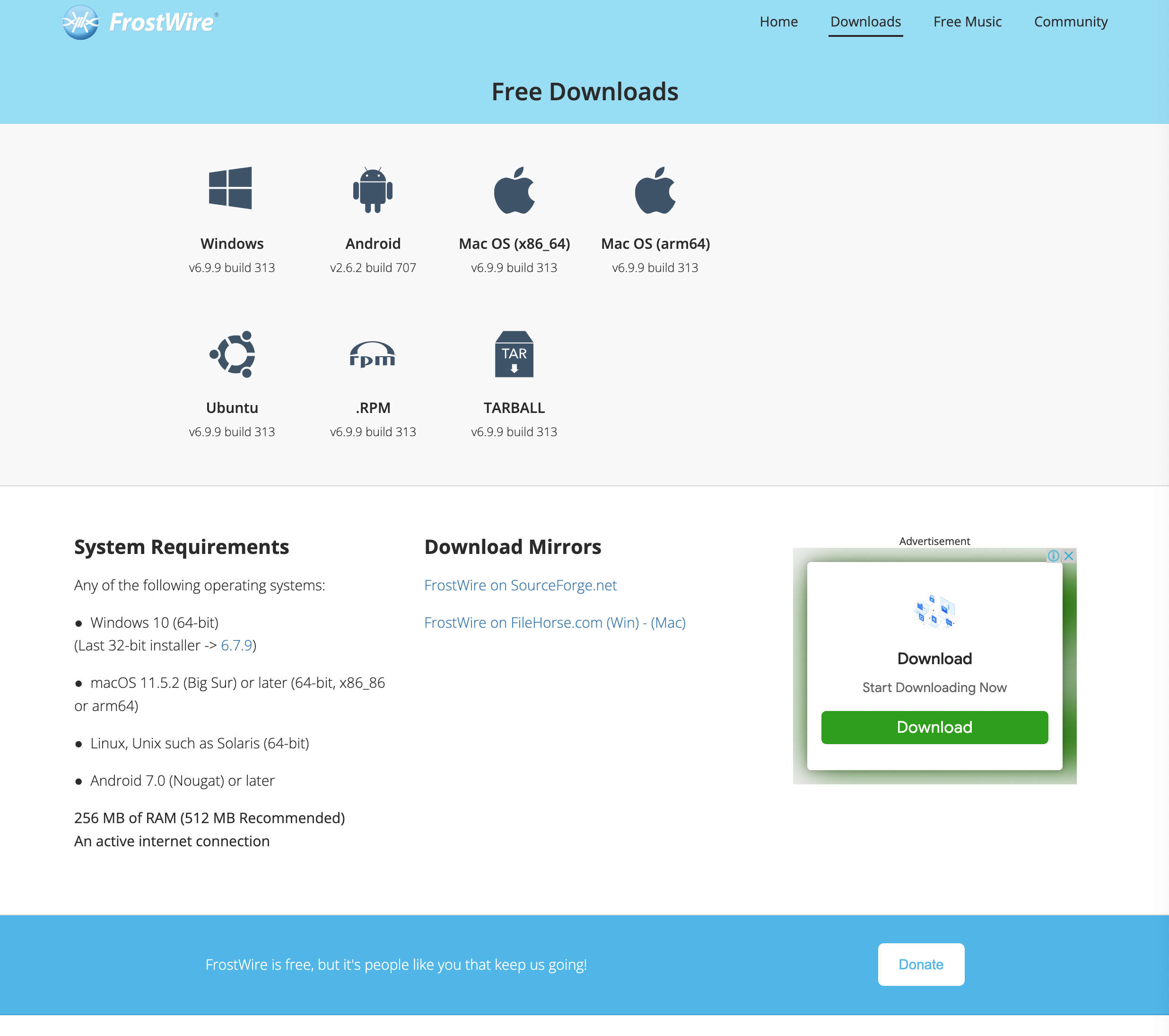This screenshot has height=1036, width=1169.
Task: Click the Android download label
Action: pyautogui.click(x=373, y=244)
